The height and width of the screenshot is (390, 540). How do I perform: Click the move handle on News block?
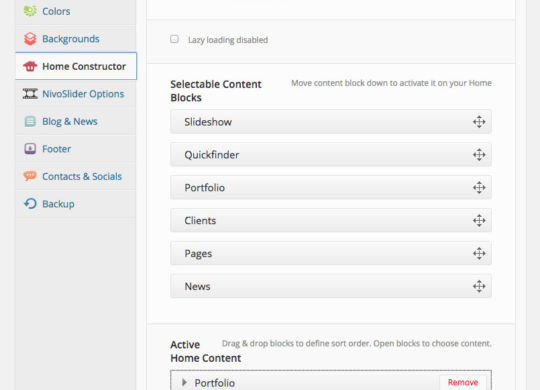click(x=479, y=286)
